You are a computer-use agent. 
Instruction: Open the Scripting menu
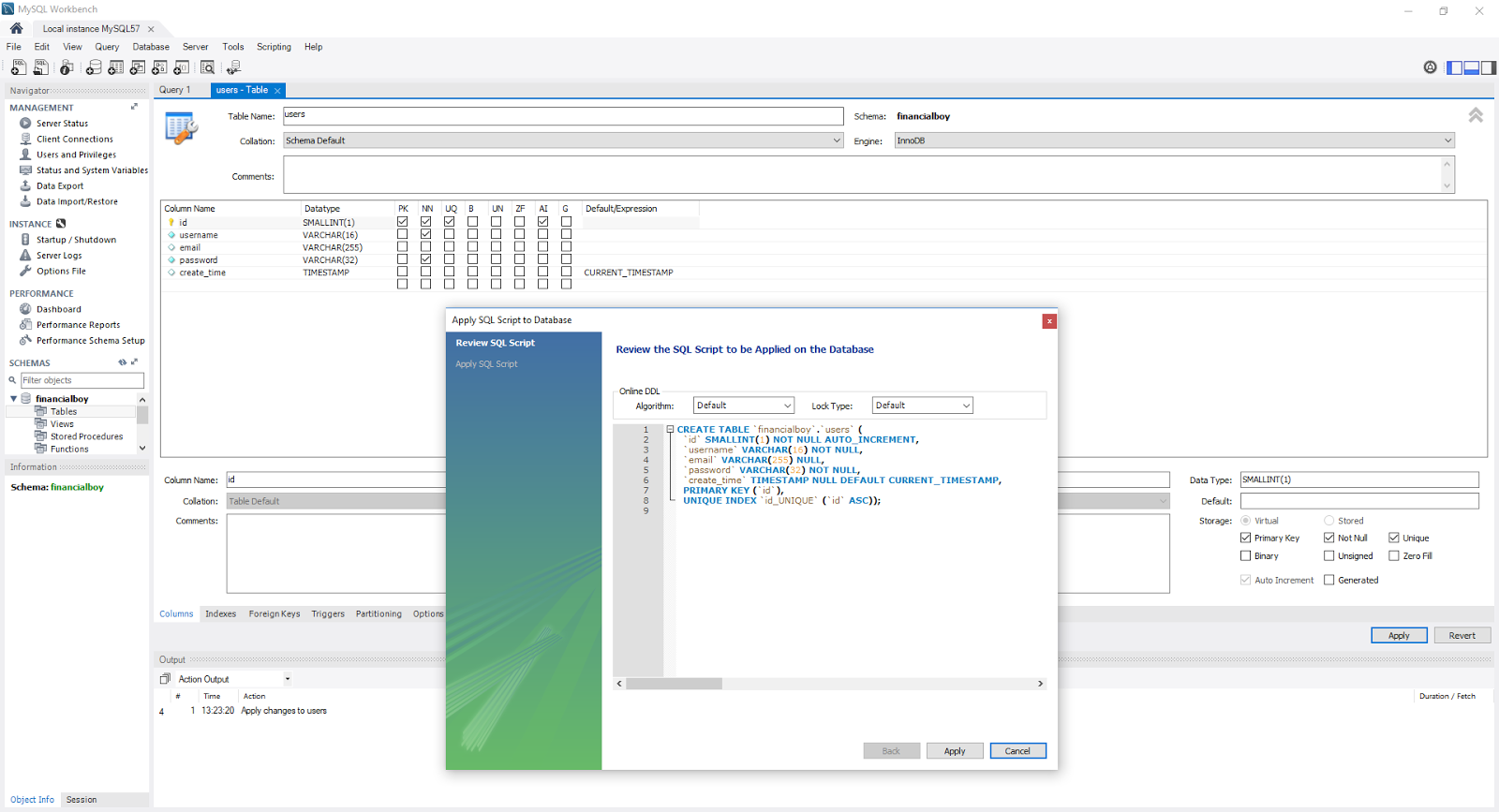[x=274, y=47]
